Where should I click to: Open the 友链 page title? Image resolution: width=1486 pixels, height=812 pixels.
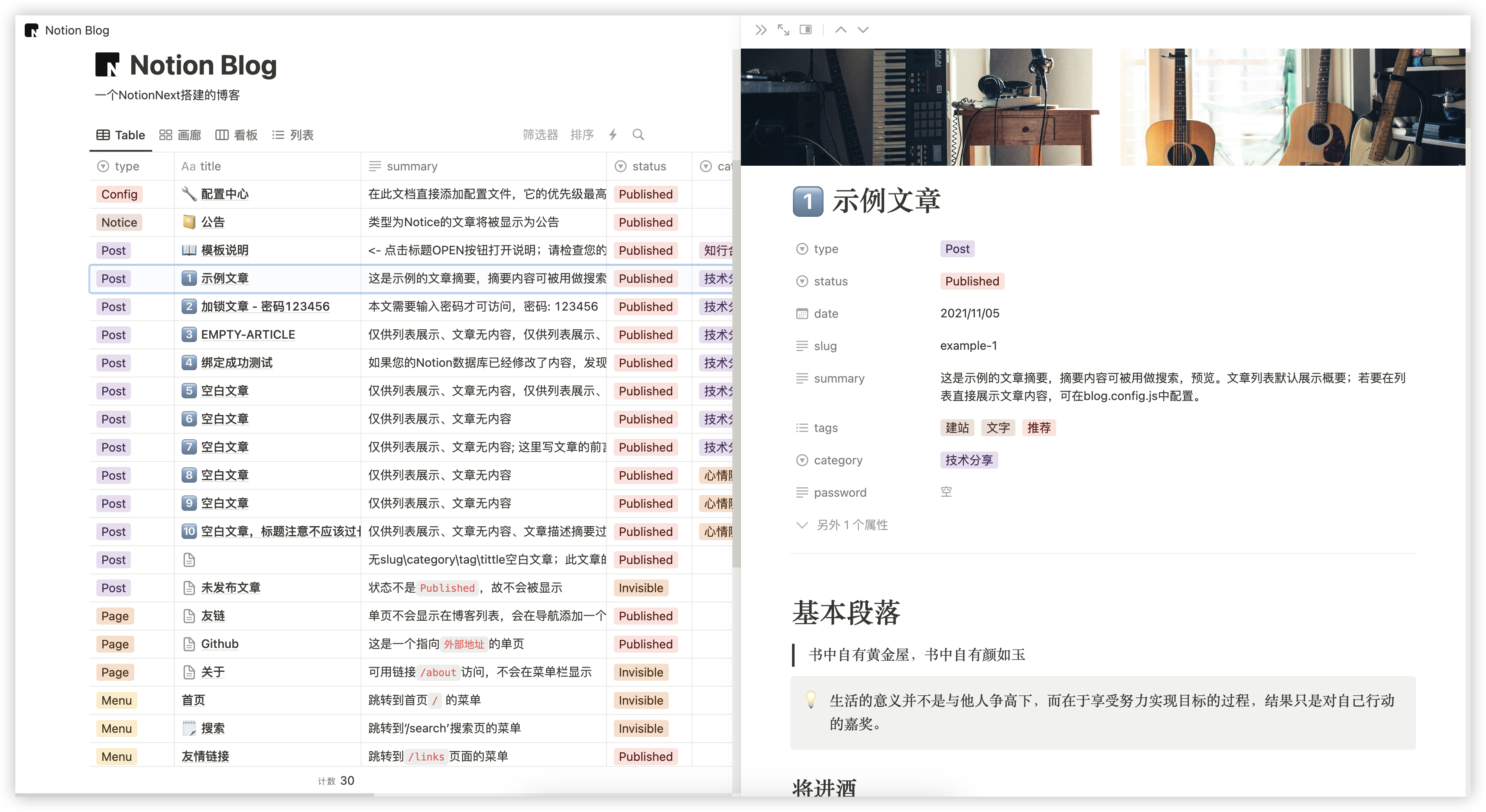click(213, 616)
